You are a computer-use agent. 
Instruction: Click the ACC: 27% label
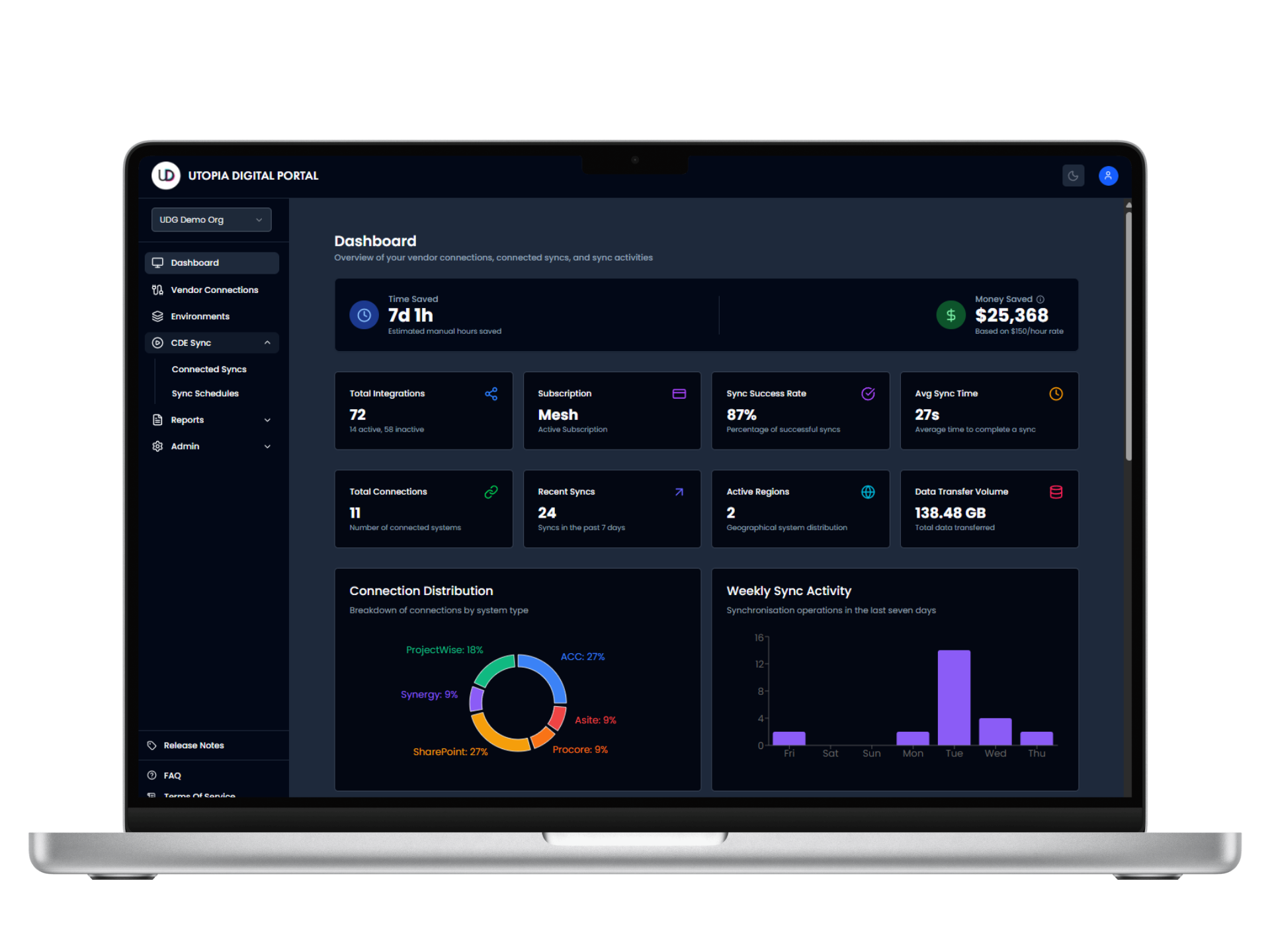(x=583, y=656)
